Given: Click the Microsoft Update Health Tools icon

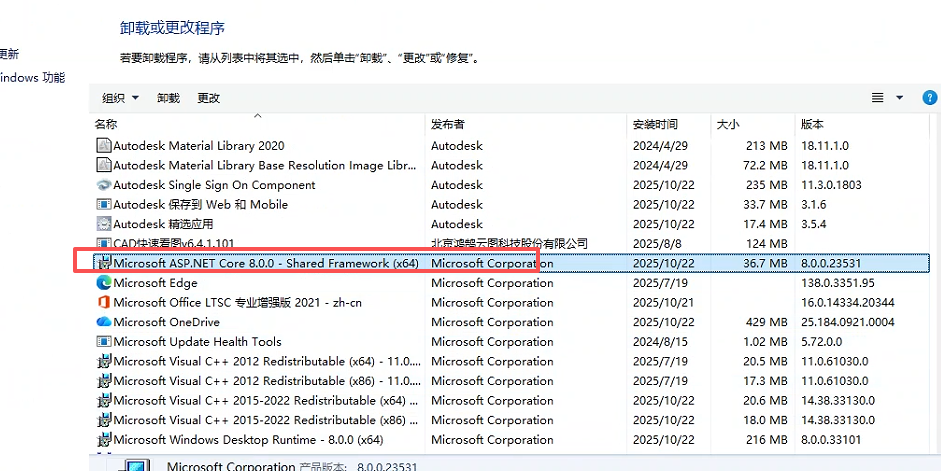Looking at the screenshot, I should tap(103, 342).
